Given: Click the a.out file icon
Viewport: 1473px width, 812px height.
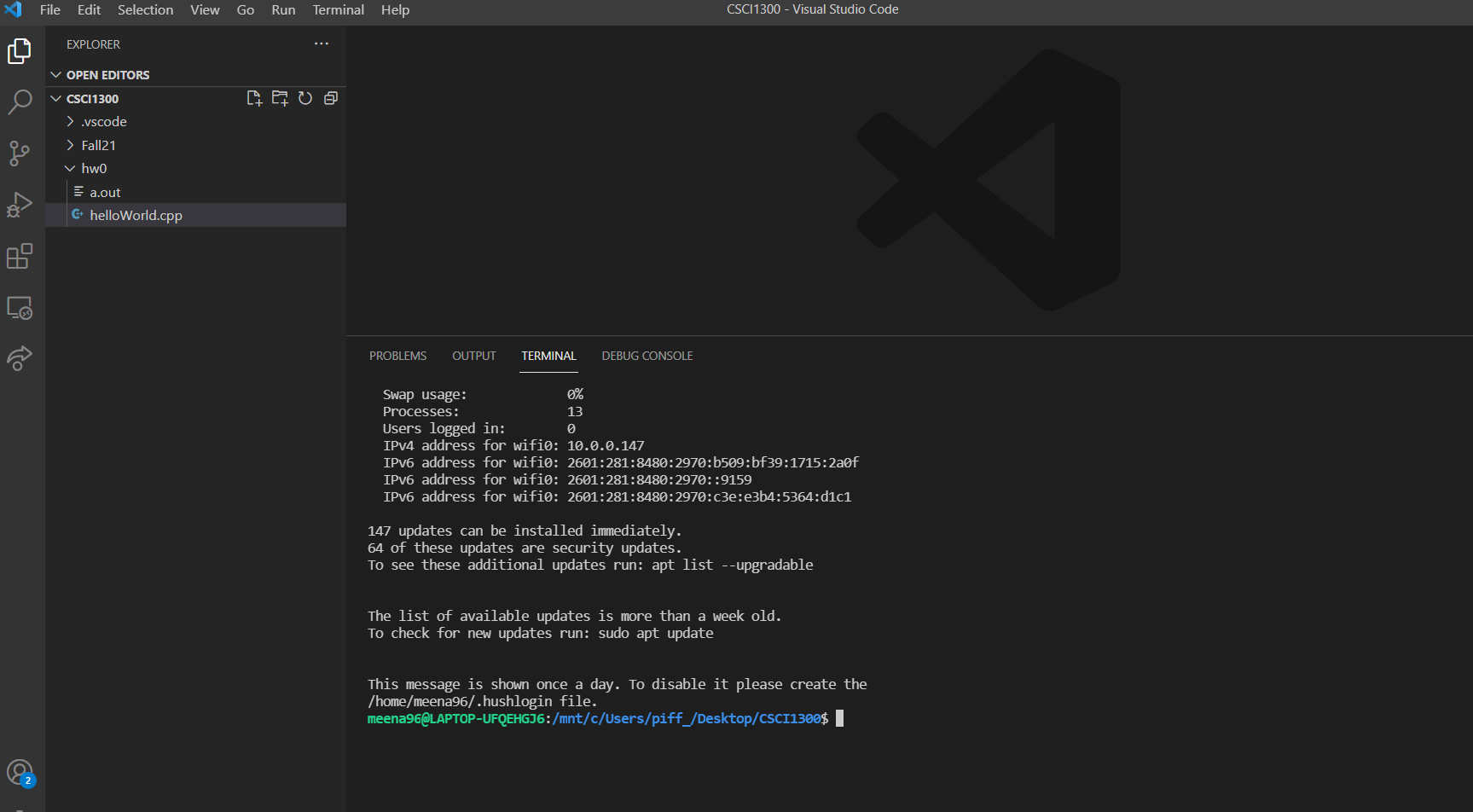Looking at the screenshot, I should point(78,192).
